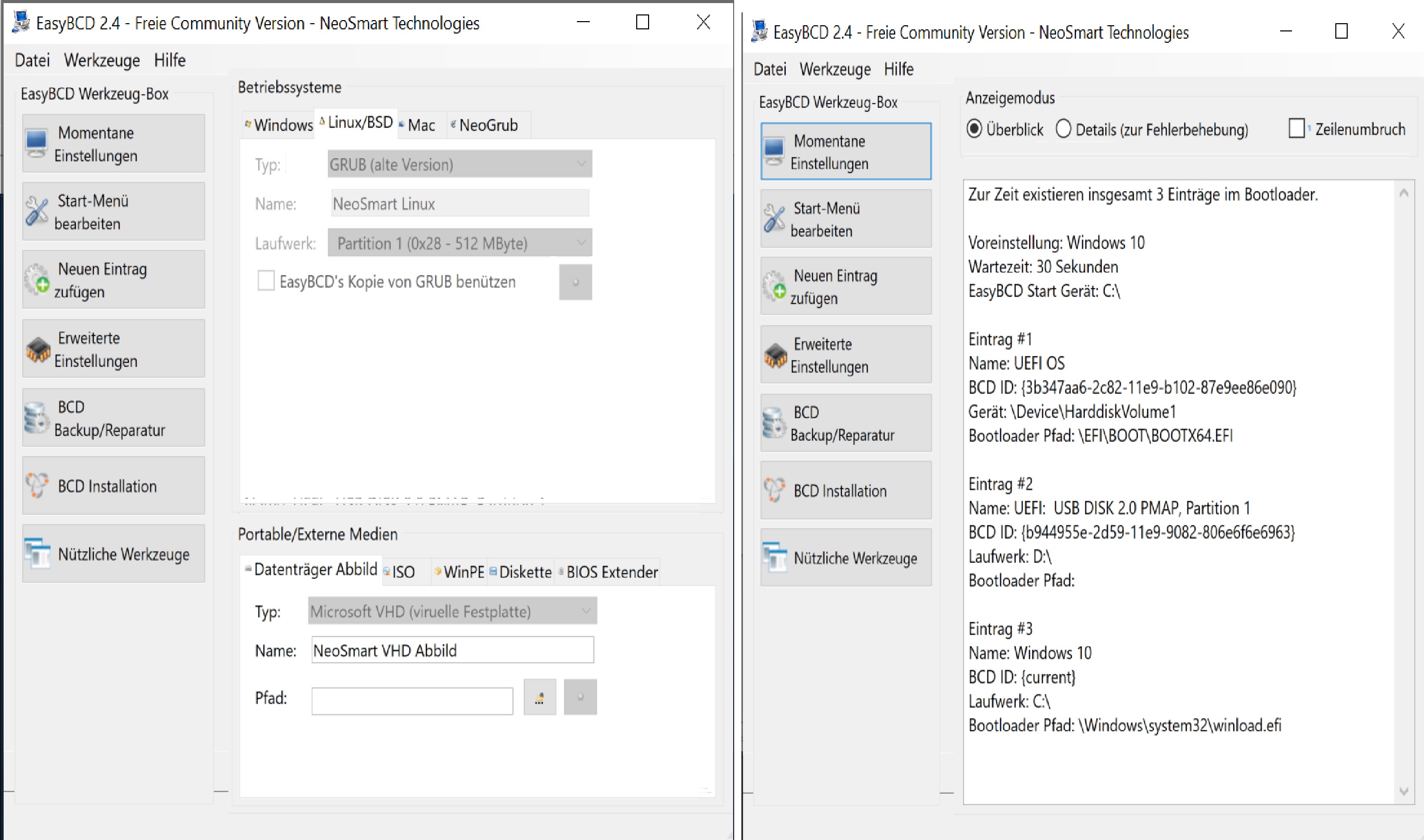Click the add button beside GRUB checkbox
Viewport: 1424px width, 840px height.
[575, 282]
